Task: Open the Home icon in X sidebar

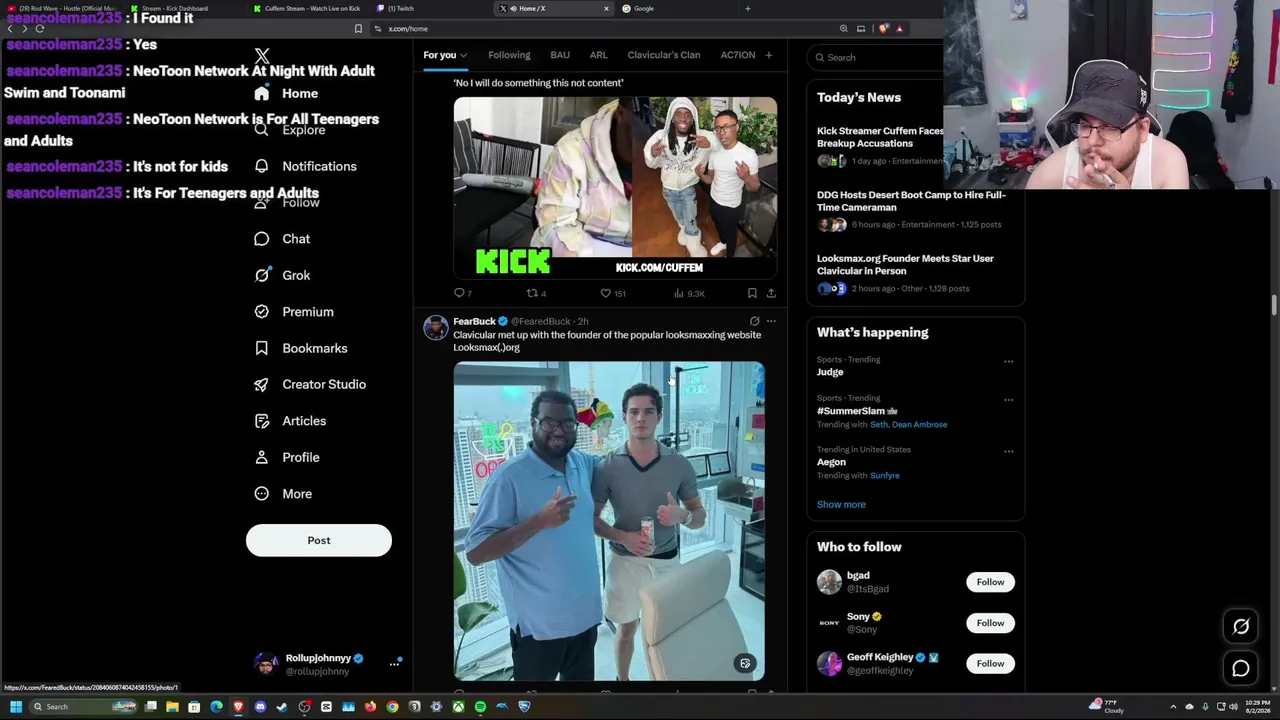Action: coord(262,93)
